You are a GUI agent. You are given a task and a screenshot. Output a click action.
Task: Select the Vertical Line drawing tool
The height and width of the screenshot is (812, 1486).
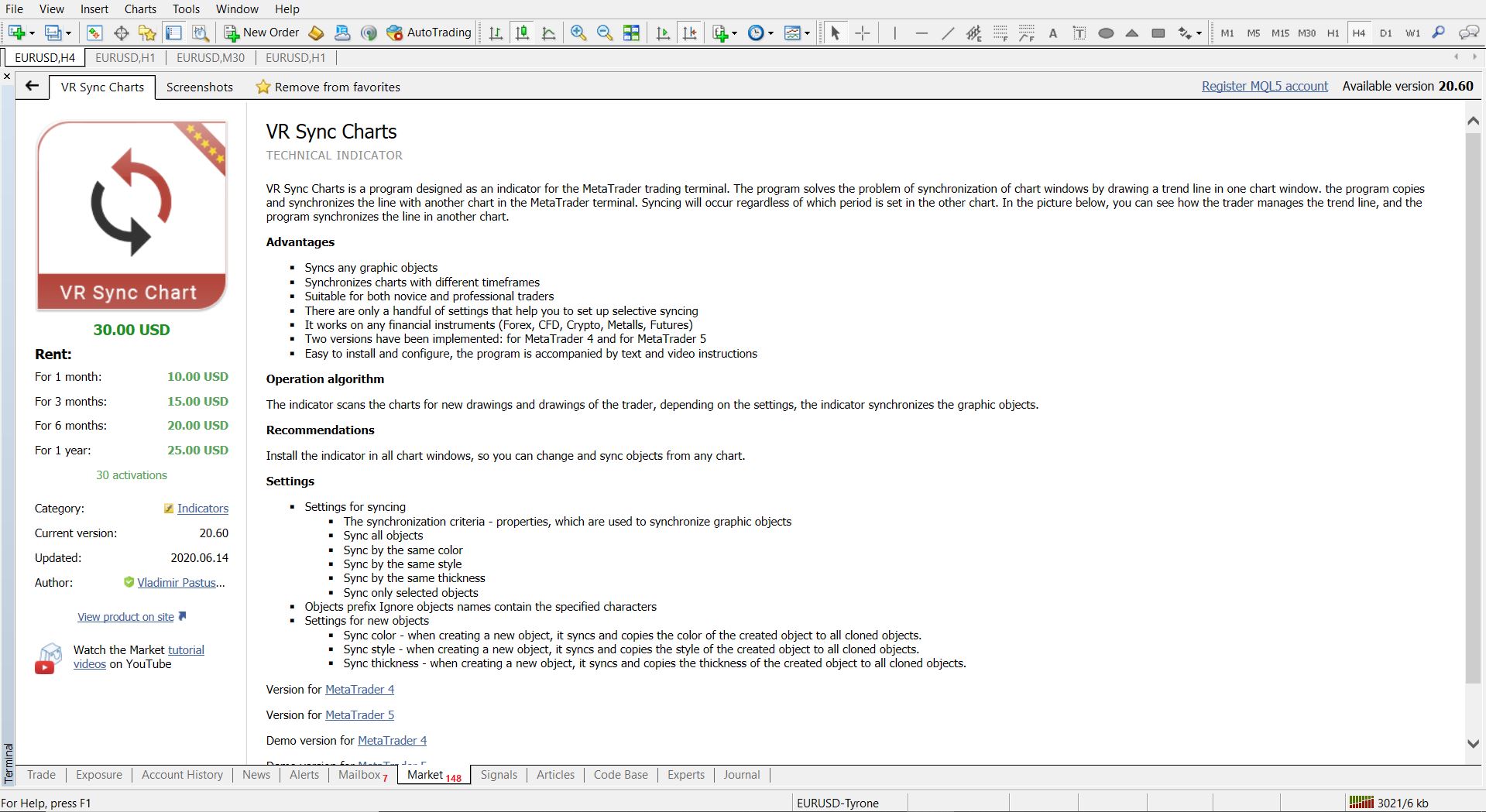click(x=894, y=33)
